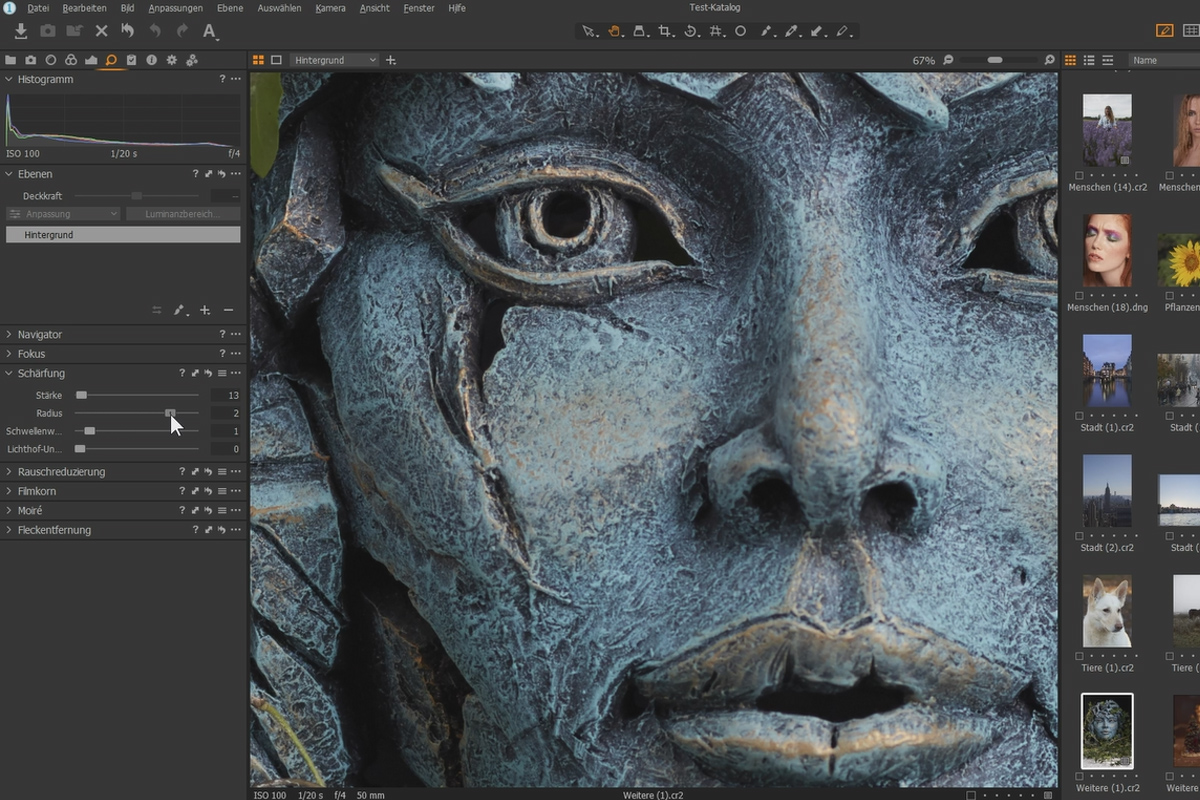Click the Reset adjustments icon
The width and height of the screenshot is (1200, 800).
coord(127,31)
